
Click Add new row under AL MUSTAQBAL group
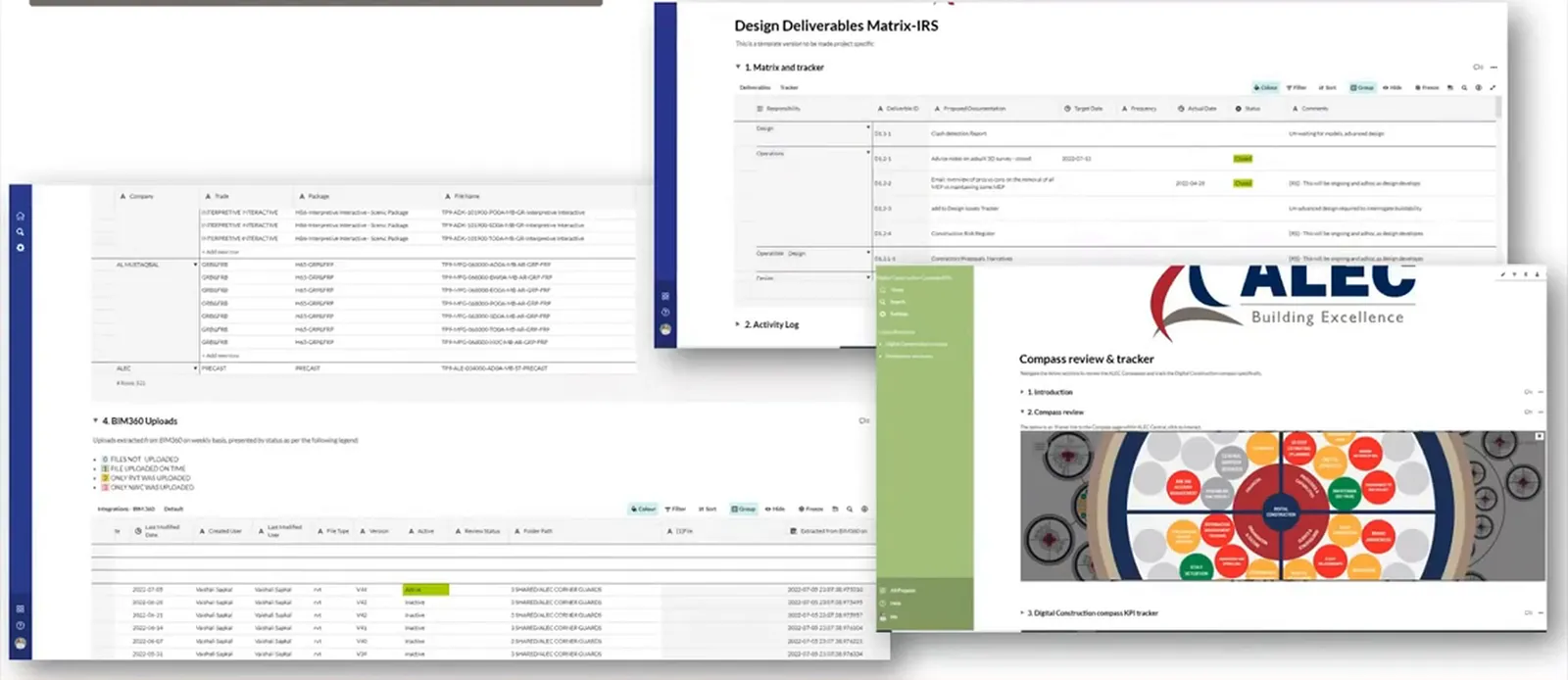(220, 356)
